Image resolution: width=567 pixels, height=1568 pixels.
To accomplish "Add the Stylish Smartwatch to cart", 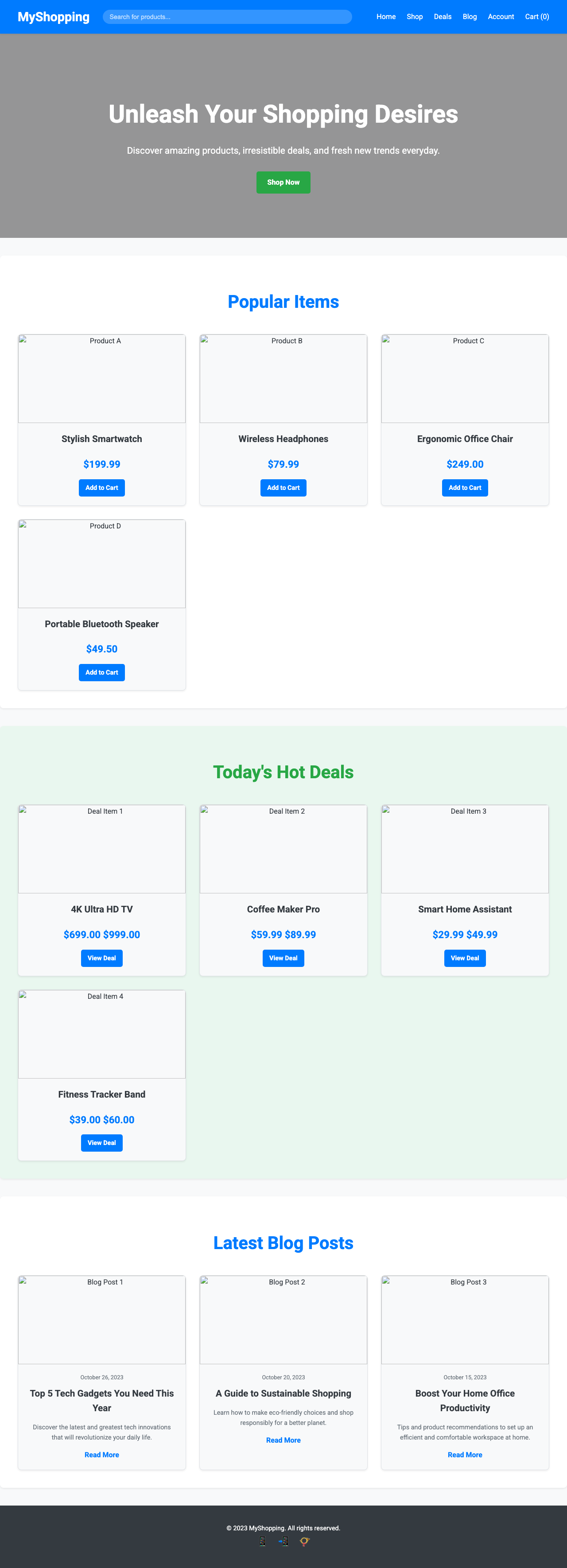I will coord(101,488).
